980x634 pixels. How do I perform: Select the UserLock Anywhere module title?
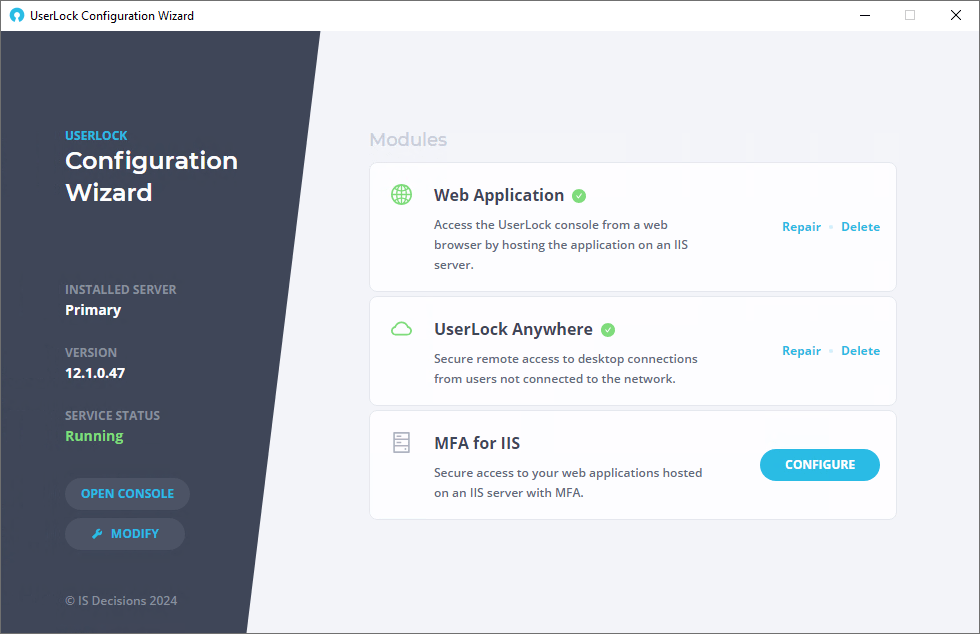tap(513, 329)
